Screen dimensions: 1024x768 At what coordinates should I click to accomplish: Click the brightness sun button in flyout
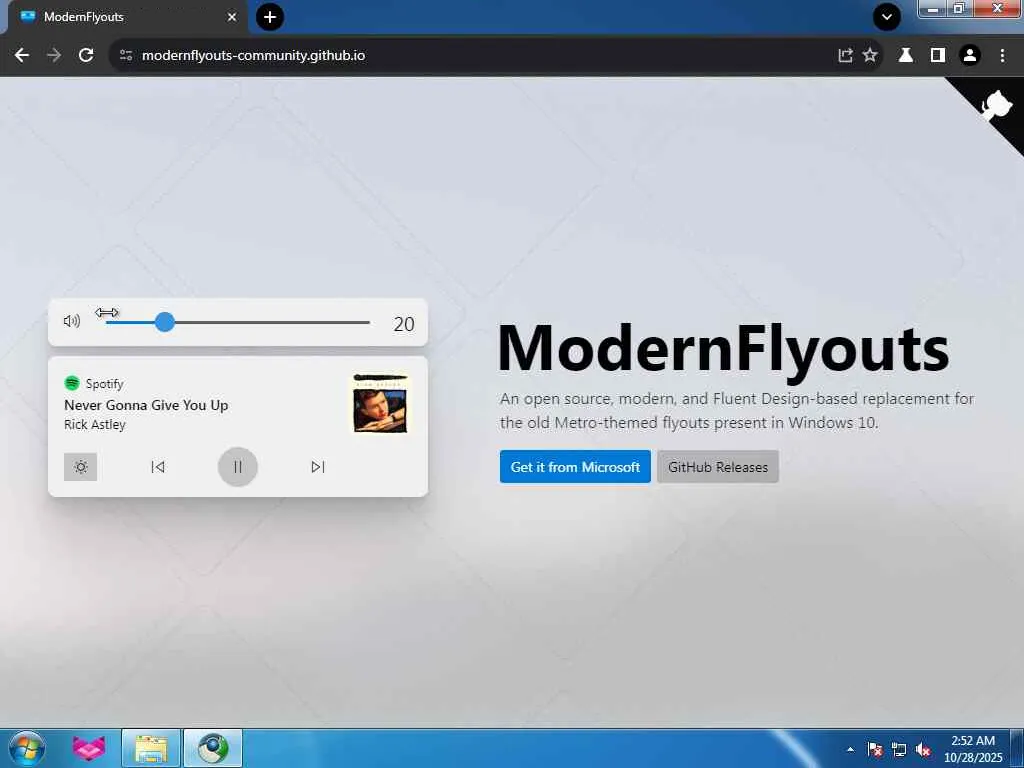point(80,467)
